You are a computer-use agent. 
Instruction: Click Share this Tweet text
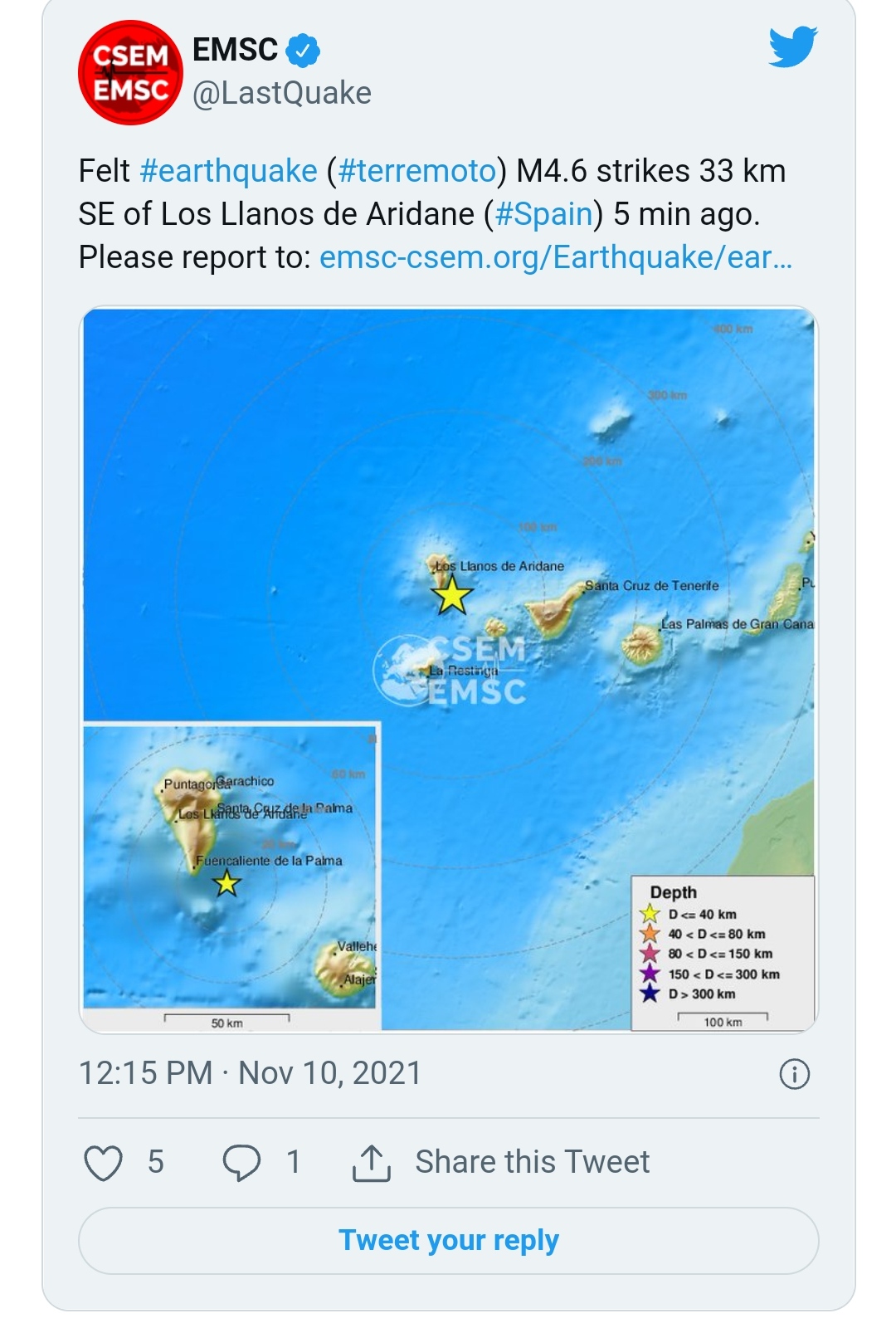(532, 1162)
